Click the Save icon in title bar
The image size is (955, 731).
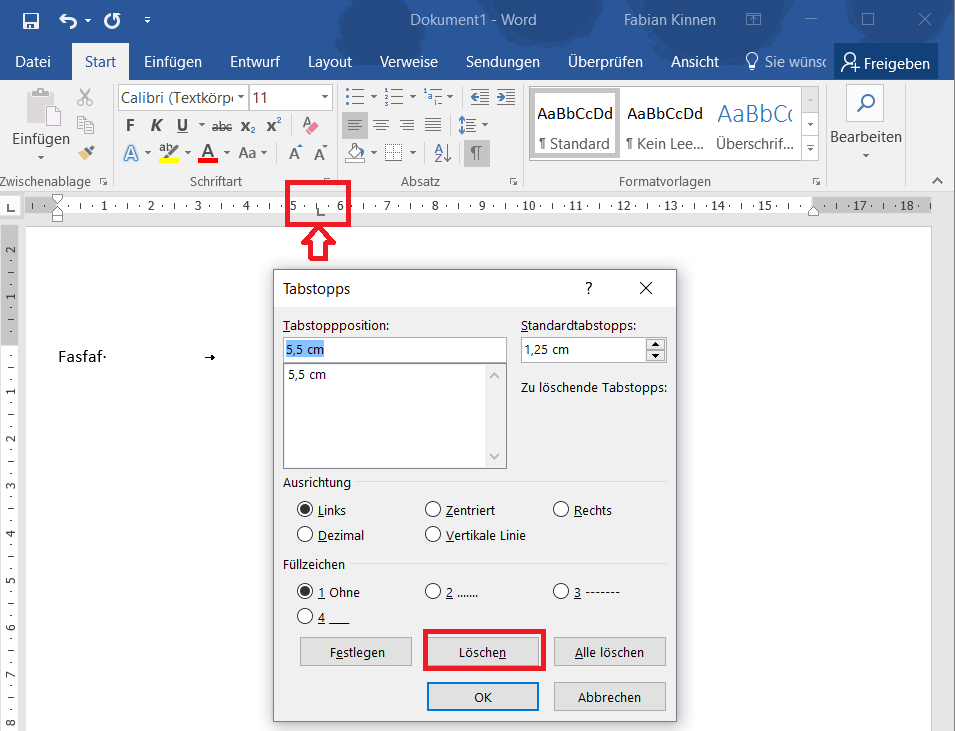click(30, 21)
